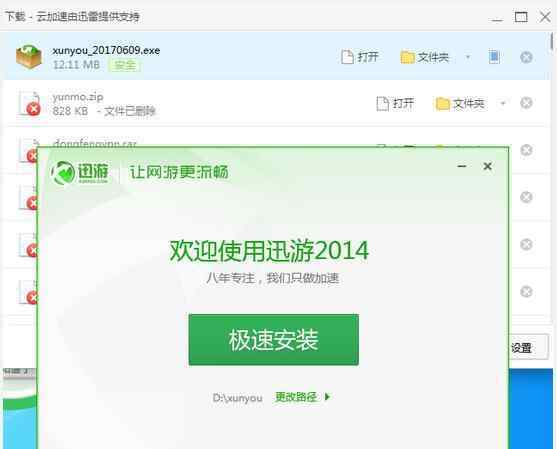Screen dimensions: 557x449
Task: Click the blue mobile icon on xunyou row
Action: pos(494,57)
